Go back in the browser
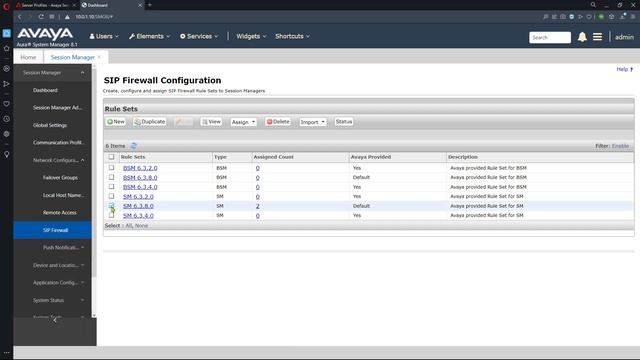Image resolution: width=640 pixels, height=360 pixels. (20, 17)
